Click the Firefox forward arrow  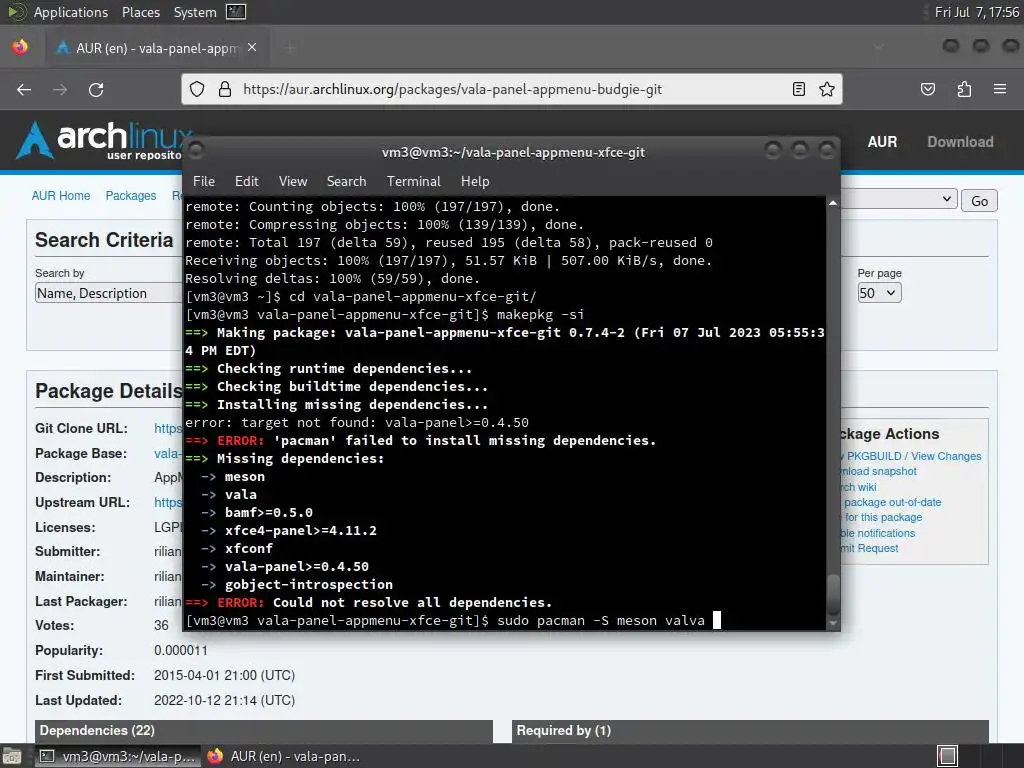(60, 89)
